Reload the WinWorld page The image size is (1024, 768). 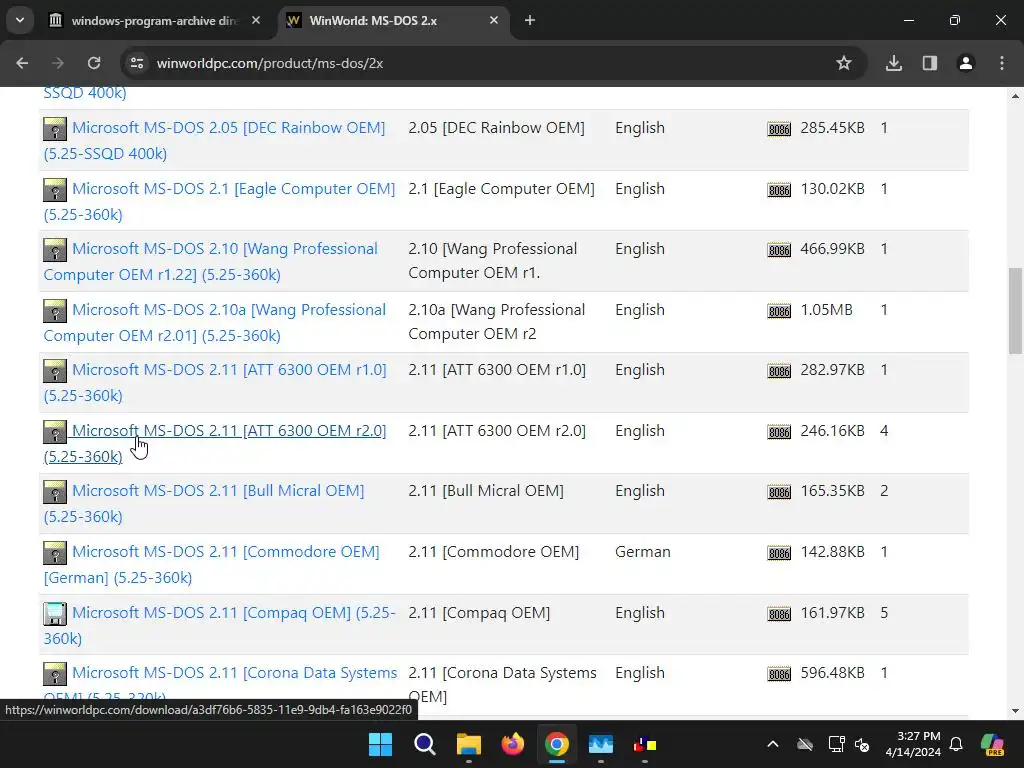pyautogui.click(x=94, y=63)
